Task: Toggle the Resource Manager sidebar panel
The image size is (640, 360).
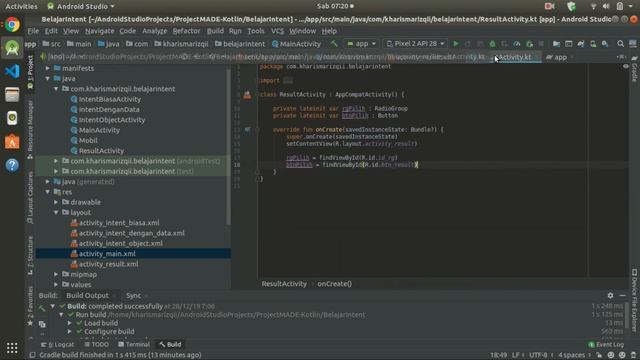Action: click(30, 129)
